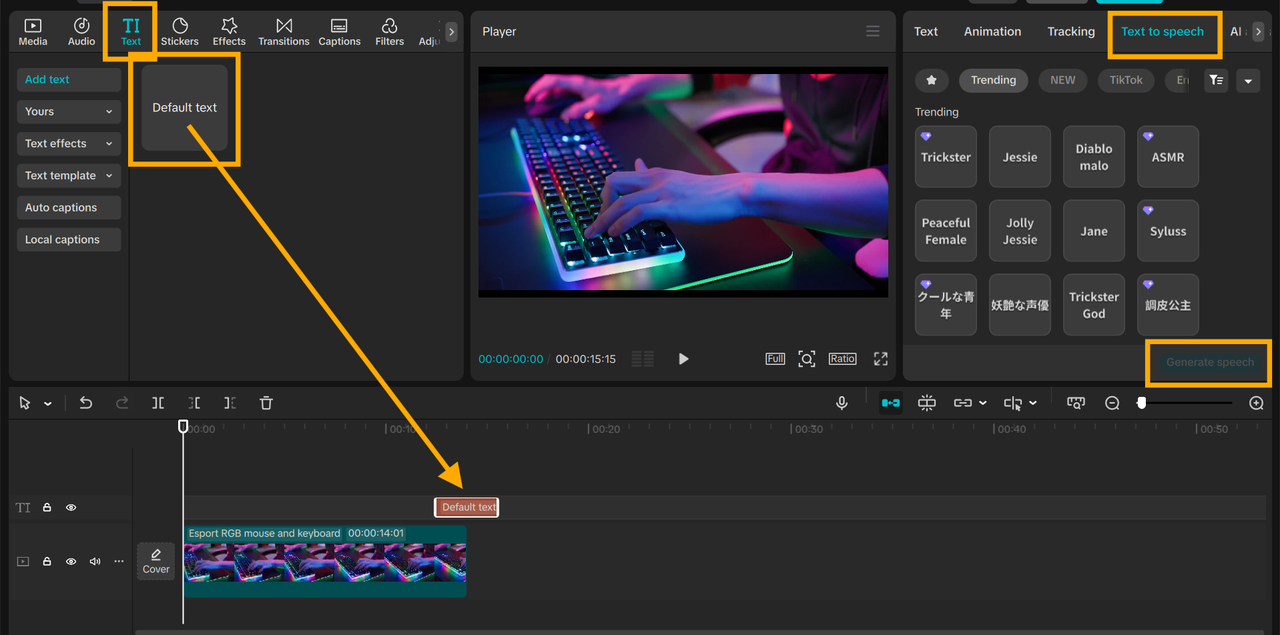The height and width of the screenshot is (635, 1280).
Task: Click the timeline zoom slider
Action: [1186, 403]
